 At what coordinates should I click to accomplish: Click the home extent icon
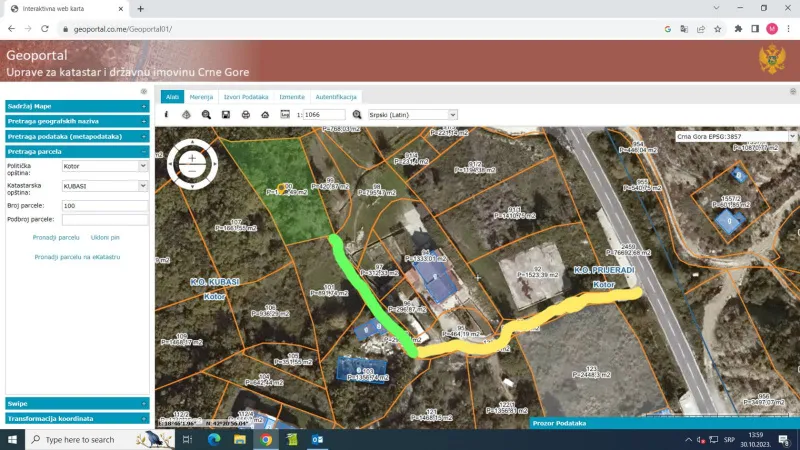265,115
